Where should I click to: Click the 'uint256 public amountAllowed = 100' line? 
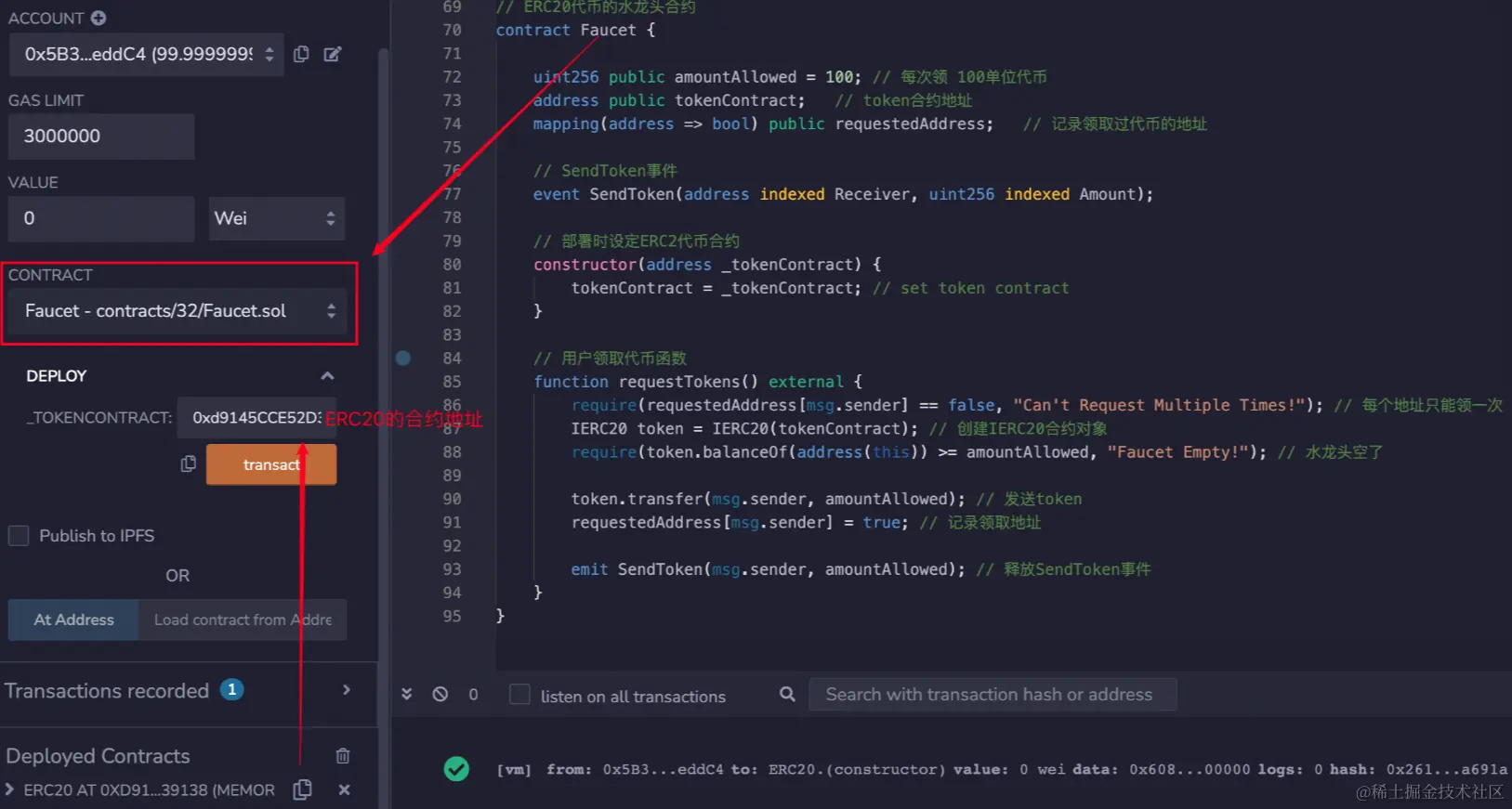(790, 77)
